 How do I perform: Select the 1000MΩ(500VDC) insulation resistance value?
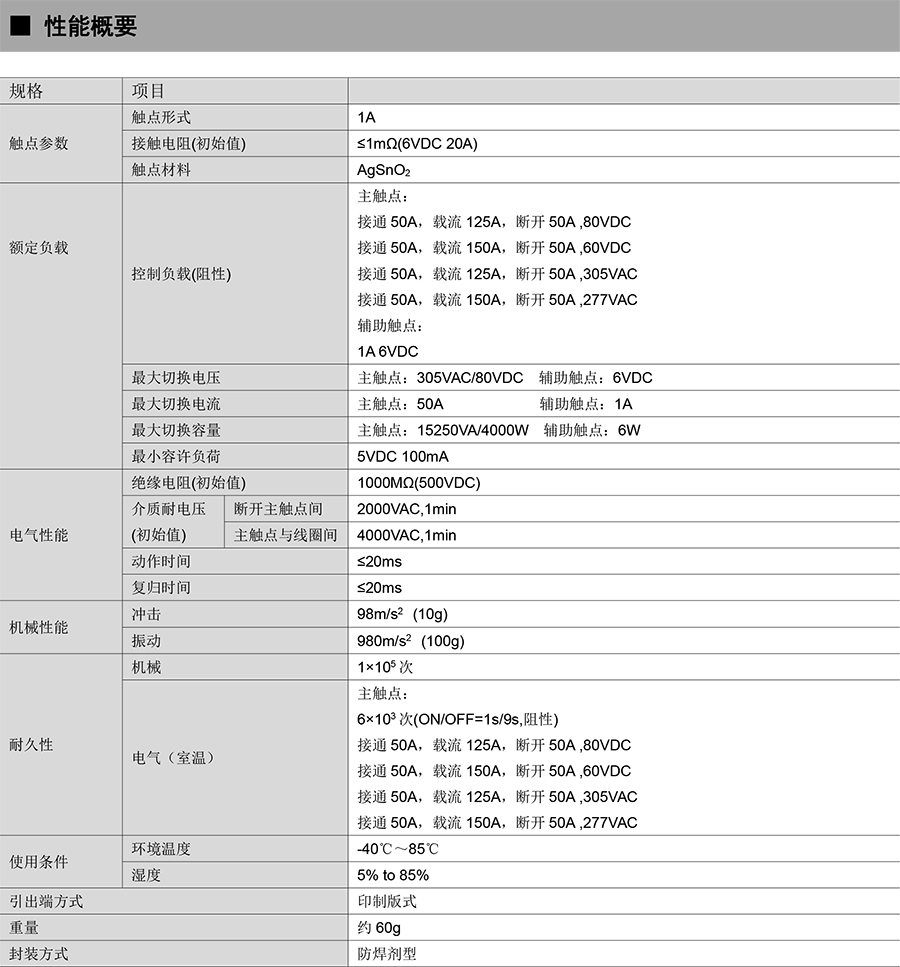[x=419, y=483]
